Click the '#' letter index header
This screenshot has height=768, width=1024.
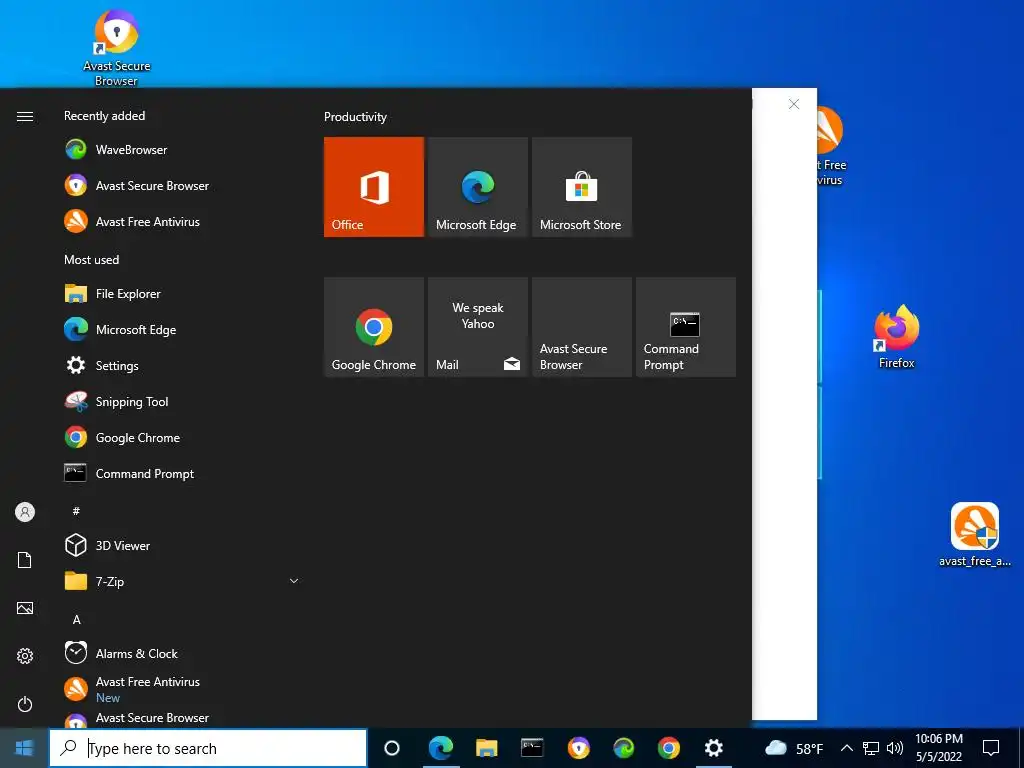(x=76, y=511)
